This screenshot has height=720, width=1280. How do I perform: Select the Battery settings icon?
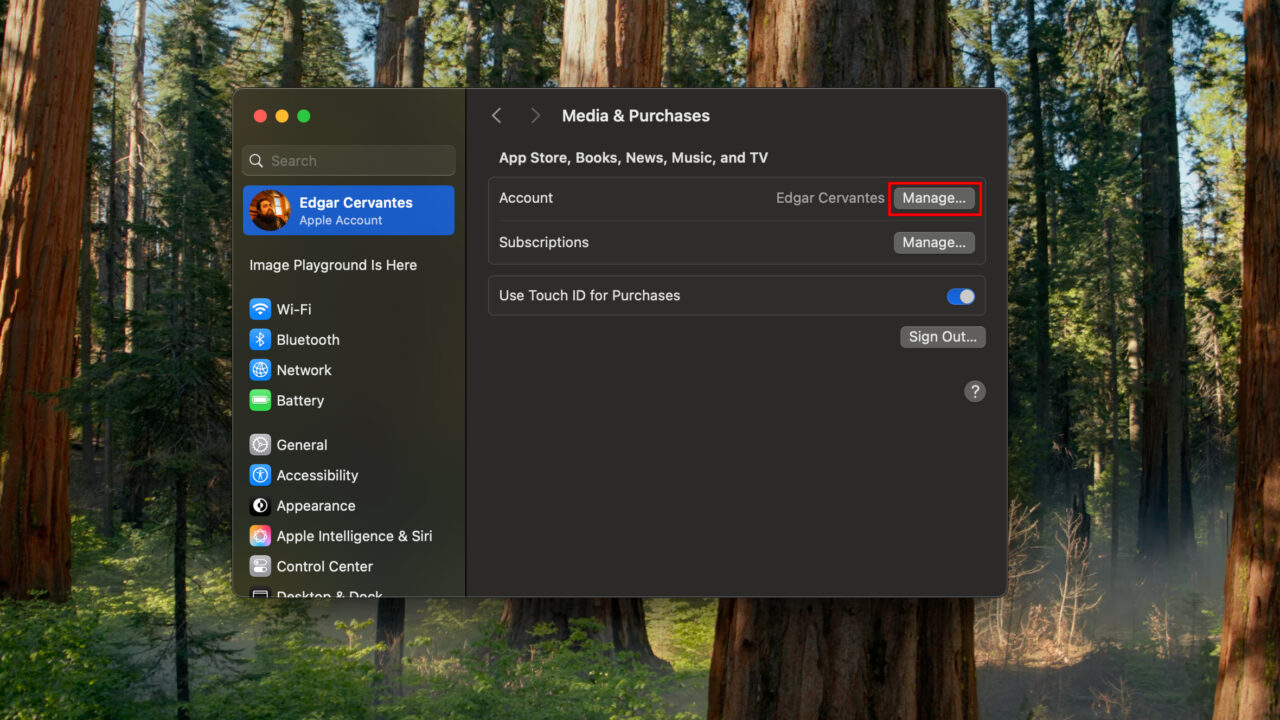pyautogui.click(x=261, y=400)
